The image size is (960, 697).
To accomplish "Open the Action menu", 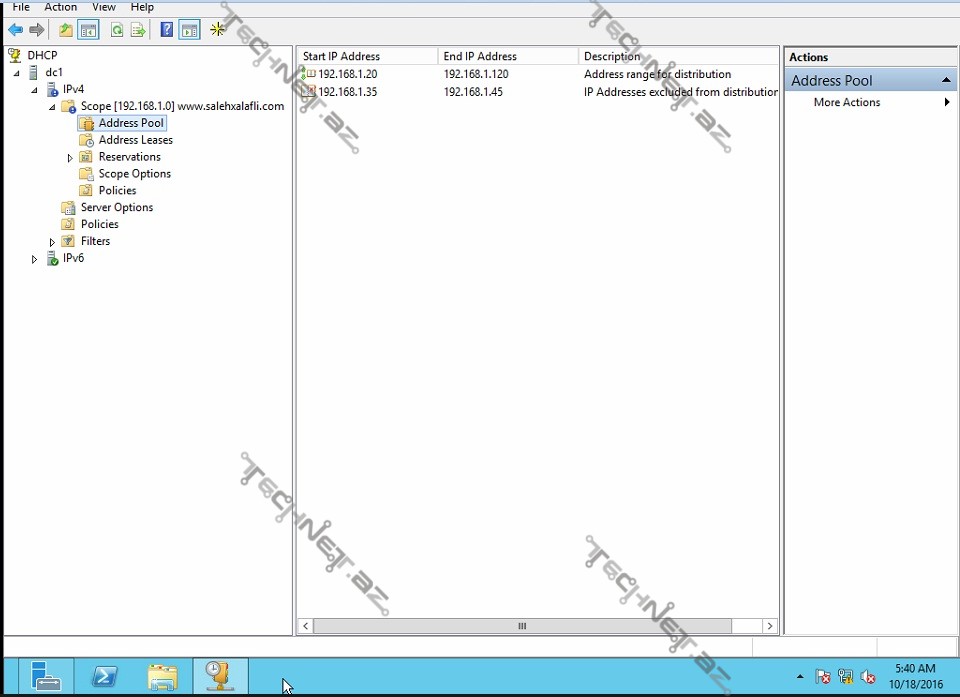I will click(60, 7).
